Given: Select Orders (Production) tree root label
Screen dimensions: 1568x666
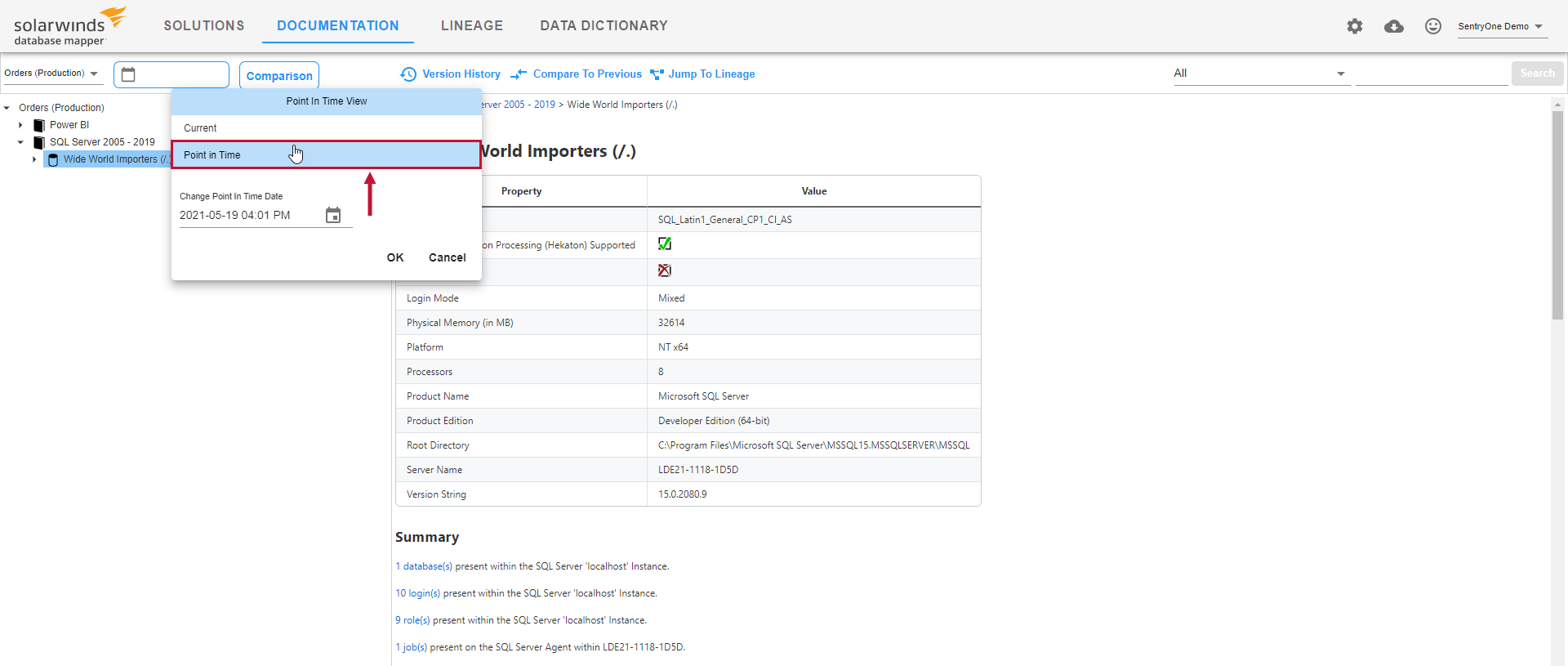Looking at the screenshot, I should [61, 108].
